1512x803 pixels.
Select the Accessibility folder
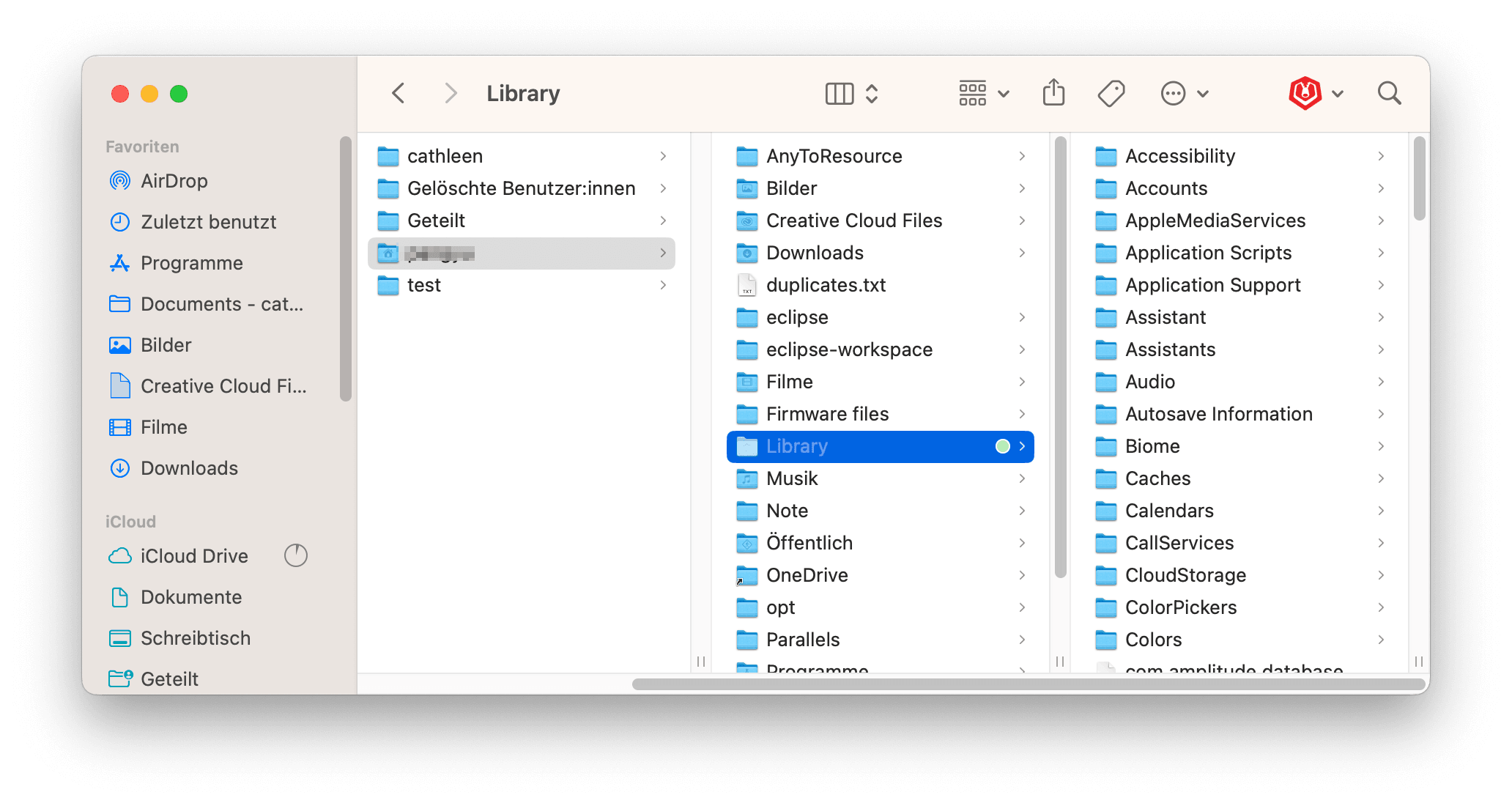(x=1239, y=156)
